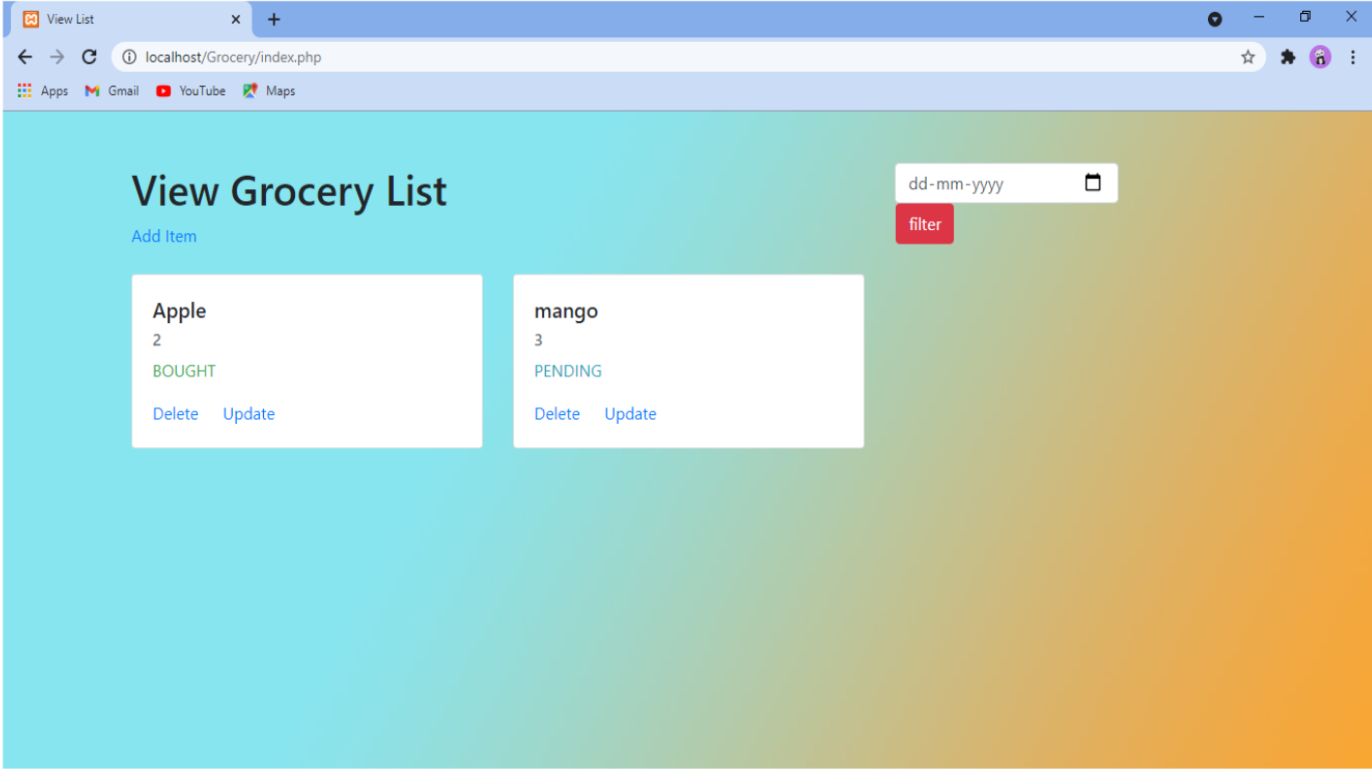Screen dimensions: 1372x770
Task: Open the browser Extensions puzzle icon
Action: tap(1288, 57)
